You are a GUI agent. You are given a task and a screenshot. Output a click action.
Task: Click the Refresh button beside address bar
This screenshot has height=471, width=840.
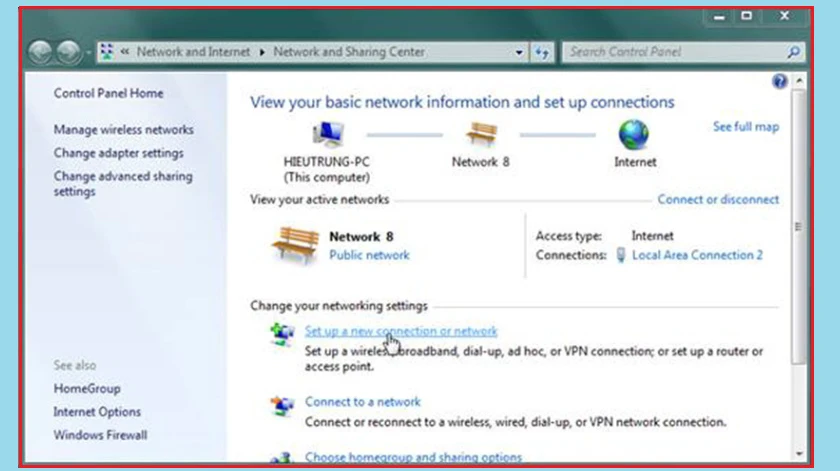tap(542, 52)
